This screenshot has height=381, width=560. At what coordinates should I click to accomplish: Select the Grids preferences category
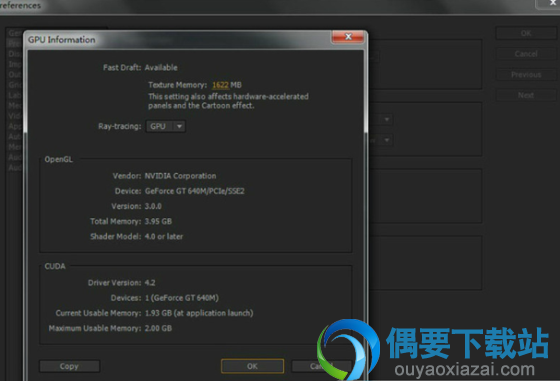tap(15, 85)
